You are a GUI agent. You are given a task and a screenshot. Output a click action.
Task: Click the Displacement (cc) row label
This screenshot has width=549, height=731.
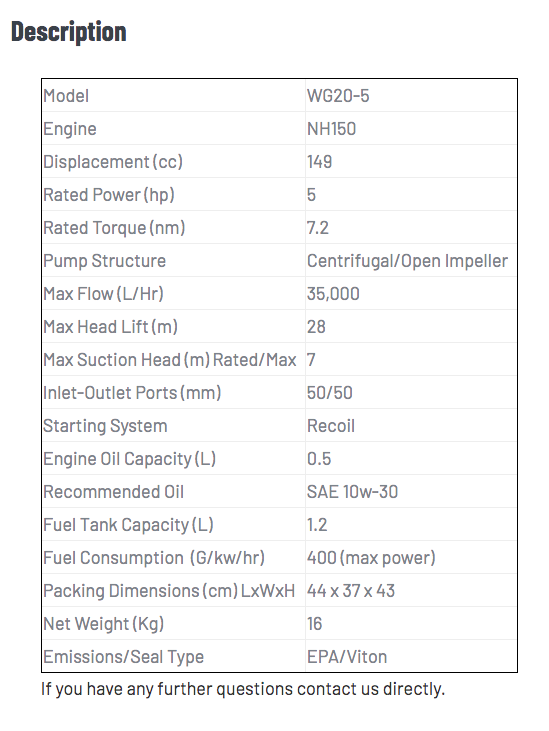coord(113,162)
